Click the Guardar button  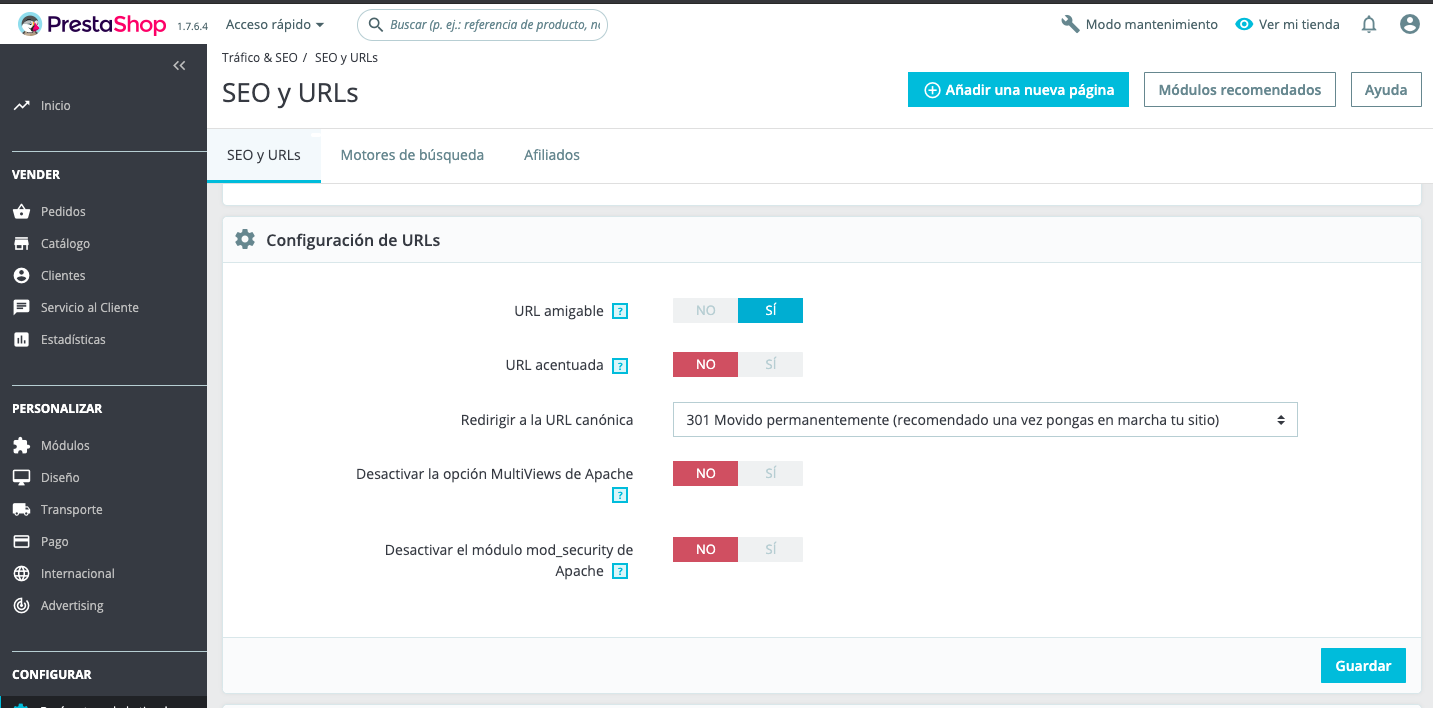[x=1362, y=666]
